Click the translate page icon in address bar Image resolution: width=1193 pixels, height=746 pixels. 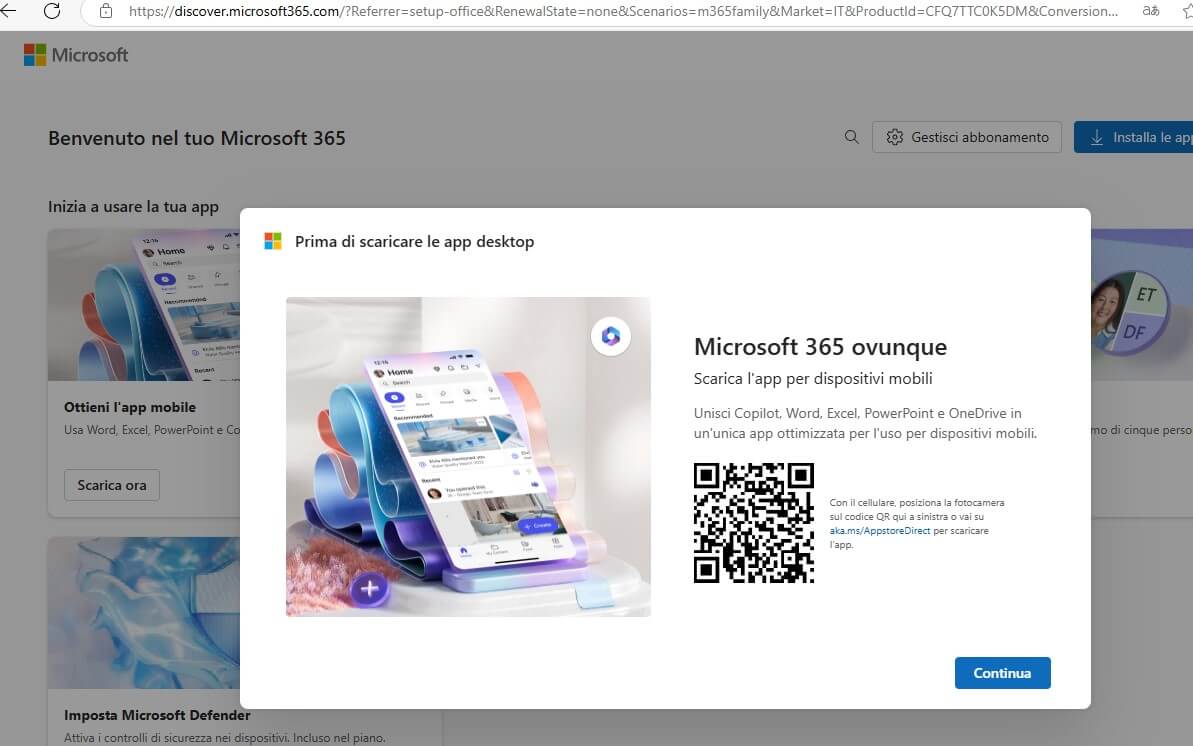click(1151, 12)
